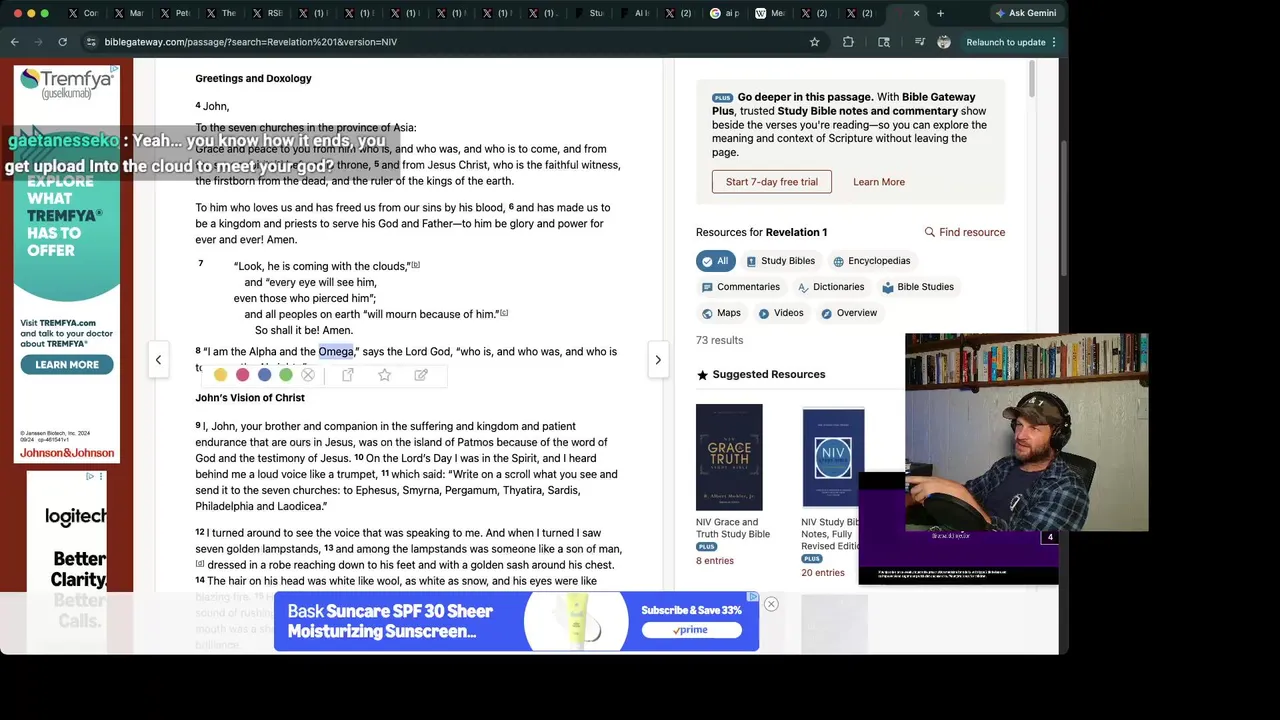1280x720 pixels.
Task: Click the Grace and Truth book cover
Action: (x=729, y=457)
